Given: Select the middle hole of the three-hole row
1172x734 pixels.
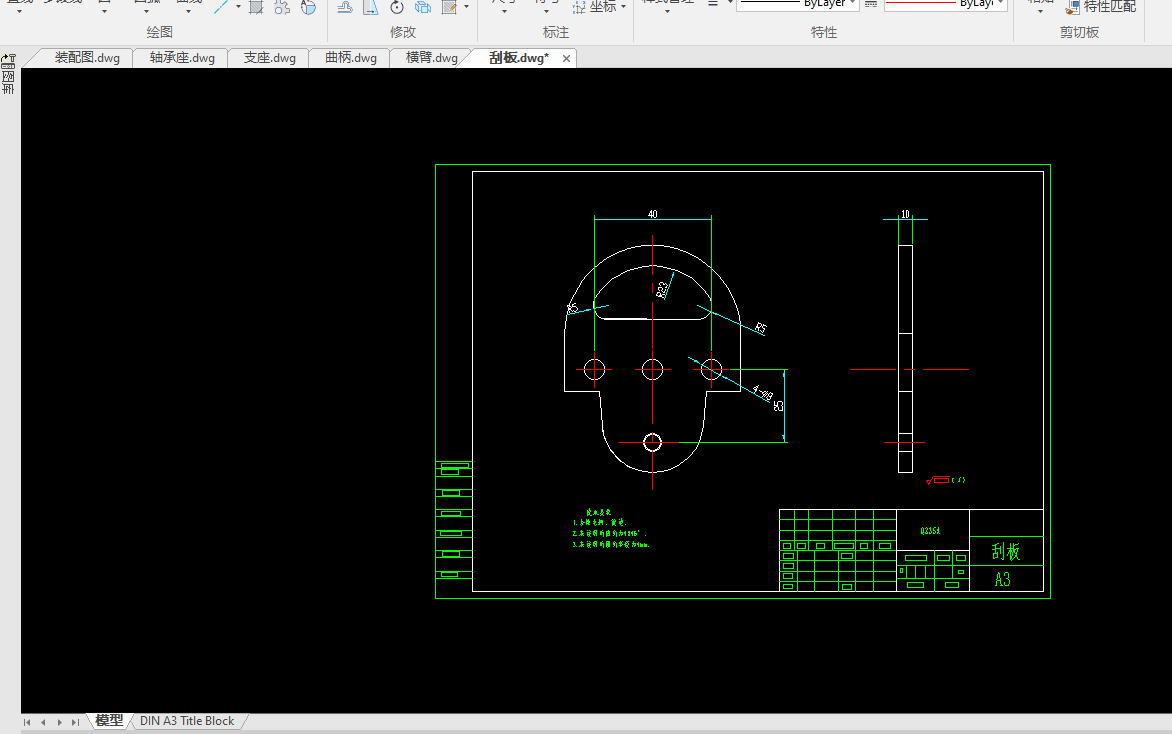Looking at the screenshot, I should (653, 369).
